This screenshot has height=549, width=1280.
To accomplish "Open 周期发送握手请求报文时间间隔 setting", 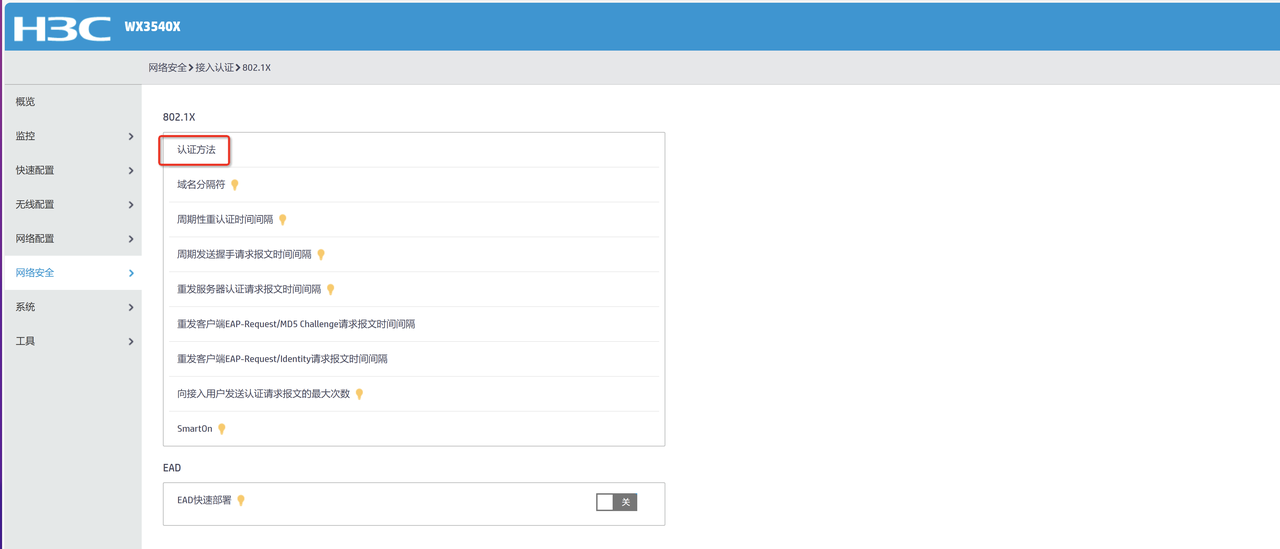I will click(x=414, y=255).
